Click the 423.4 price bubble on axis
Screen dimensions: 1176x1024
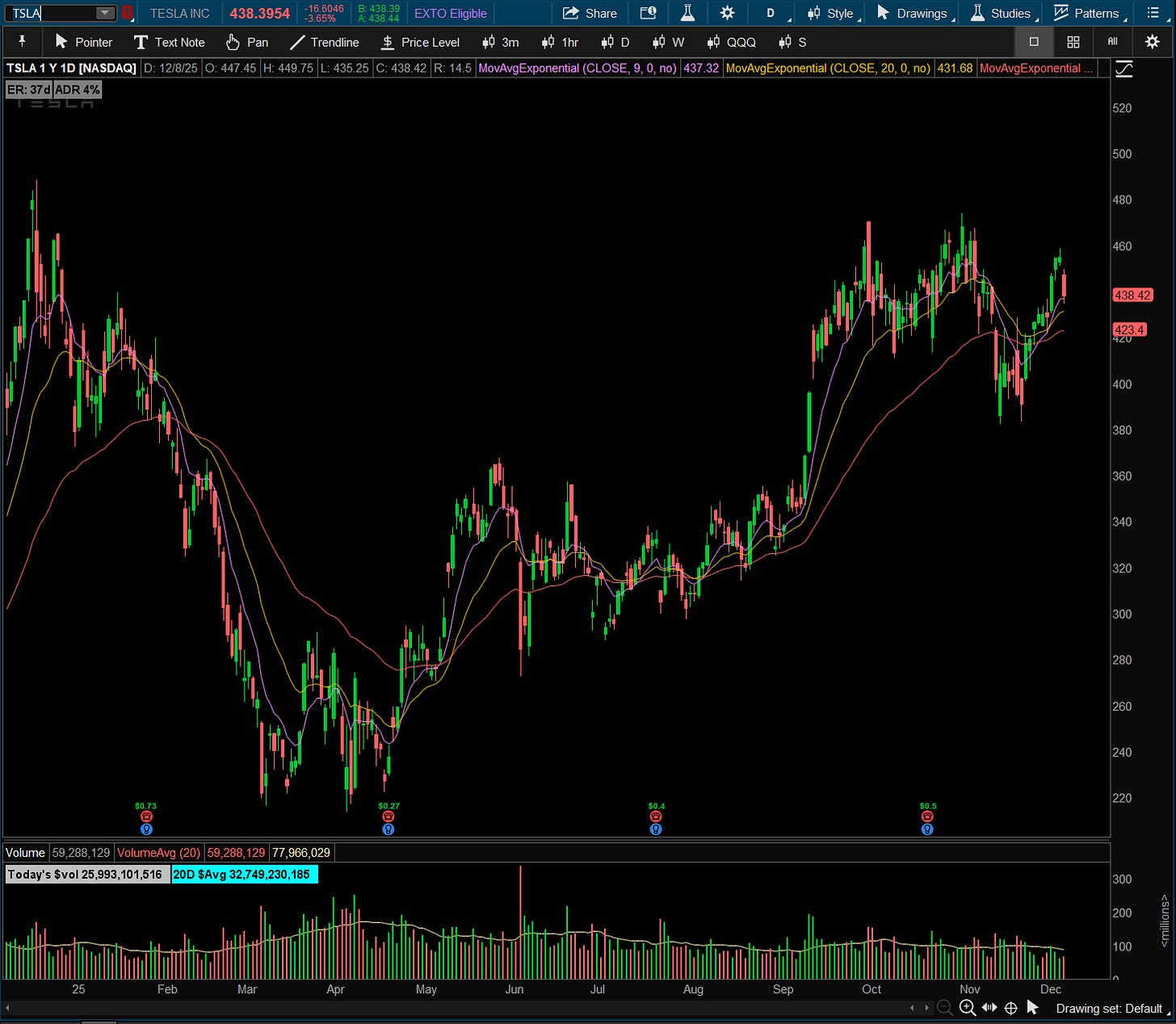tap(1129, 329)
